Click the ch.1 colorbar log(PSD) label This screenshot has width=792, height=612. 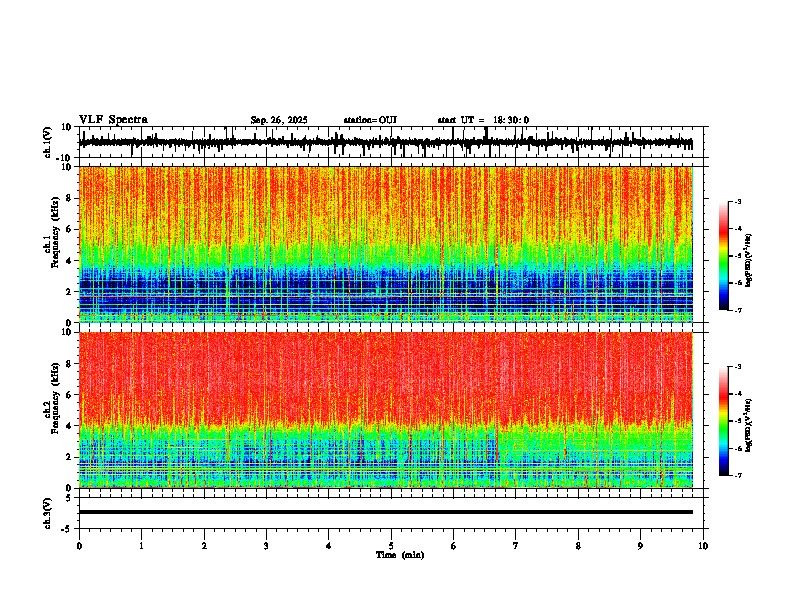(x=749, y=261)
